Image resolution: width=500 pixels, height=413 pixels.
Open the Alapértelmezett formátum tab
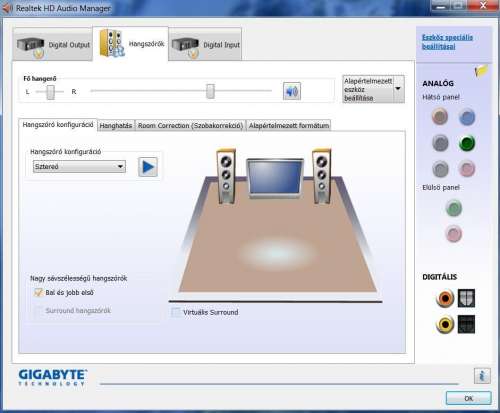coord(289,126)
